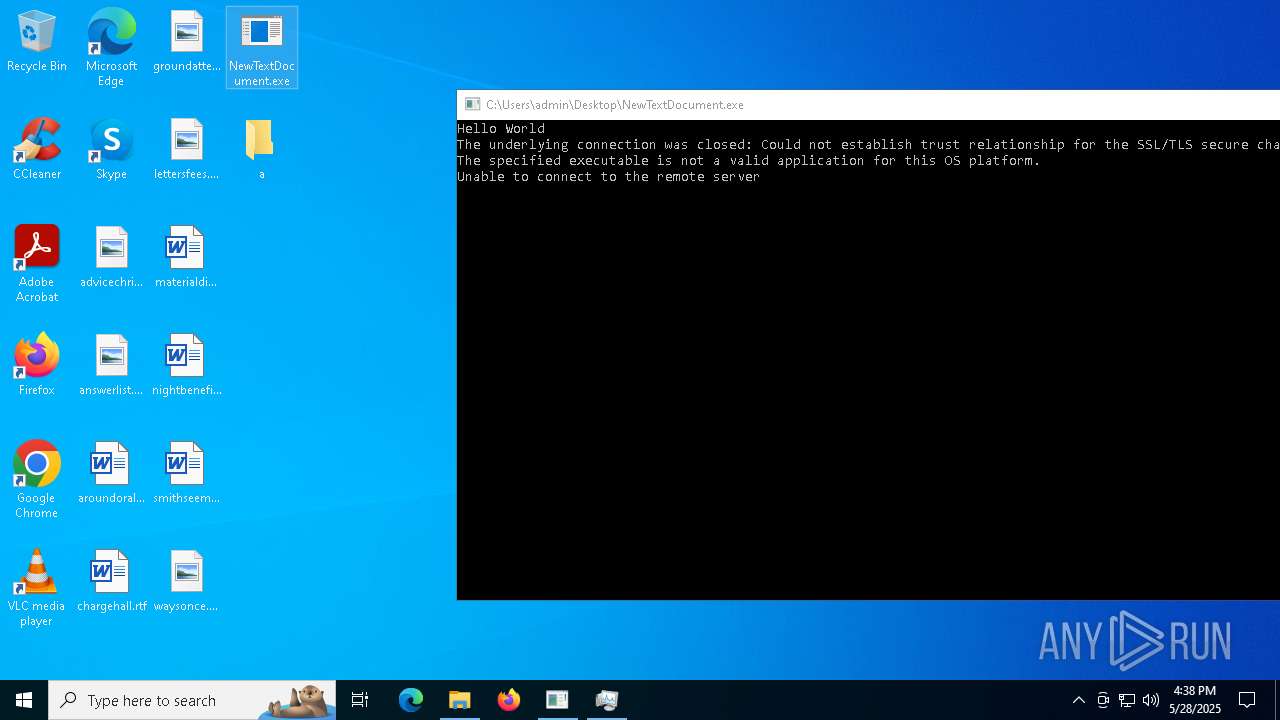Launch Google Chrome from desktop
This screenshot has width=1280, height=720.
click(x=37, y=480)
